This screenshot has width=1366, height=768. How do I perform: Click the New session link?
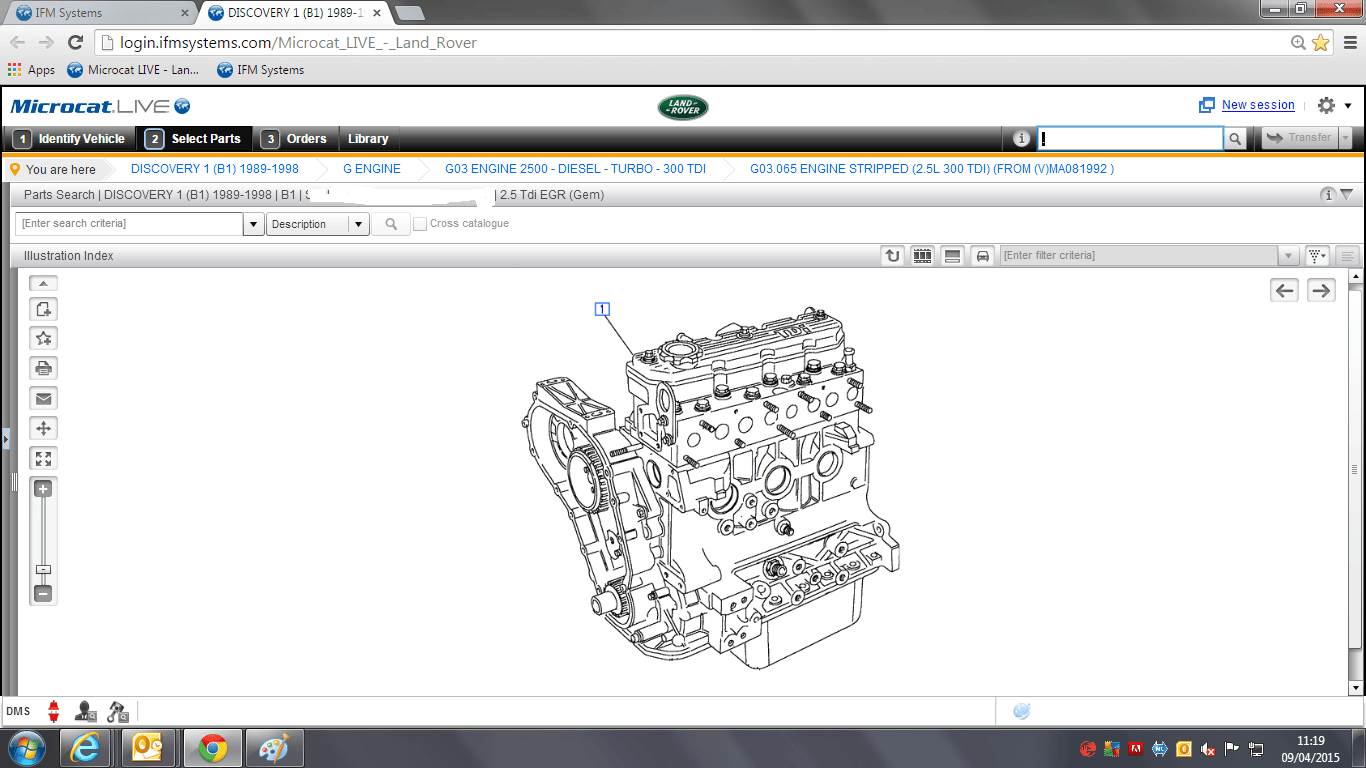tap(1258, 105)
